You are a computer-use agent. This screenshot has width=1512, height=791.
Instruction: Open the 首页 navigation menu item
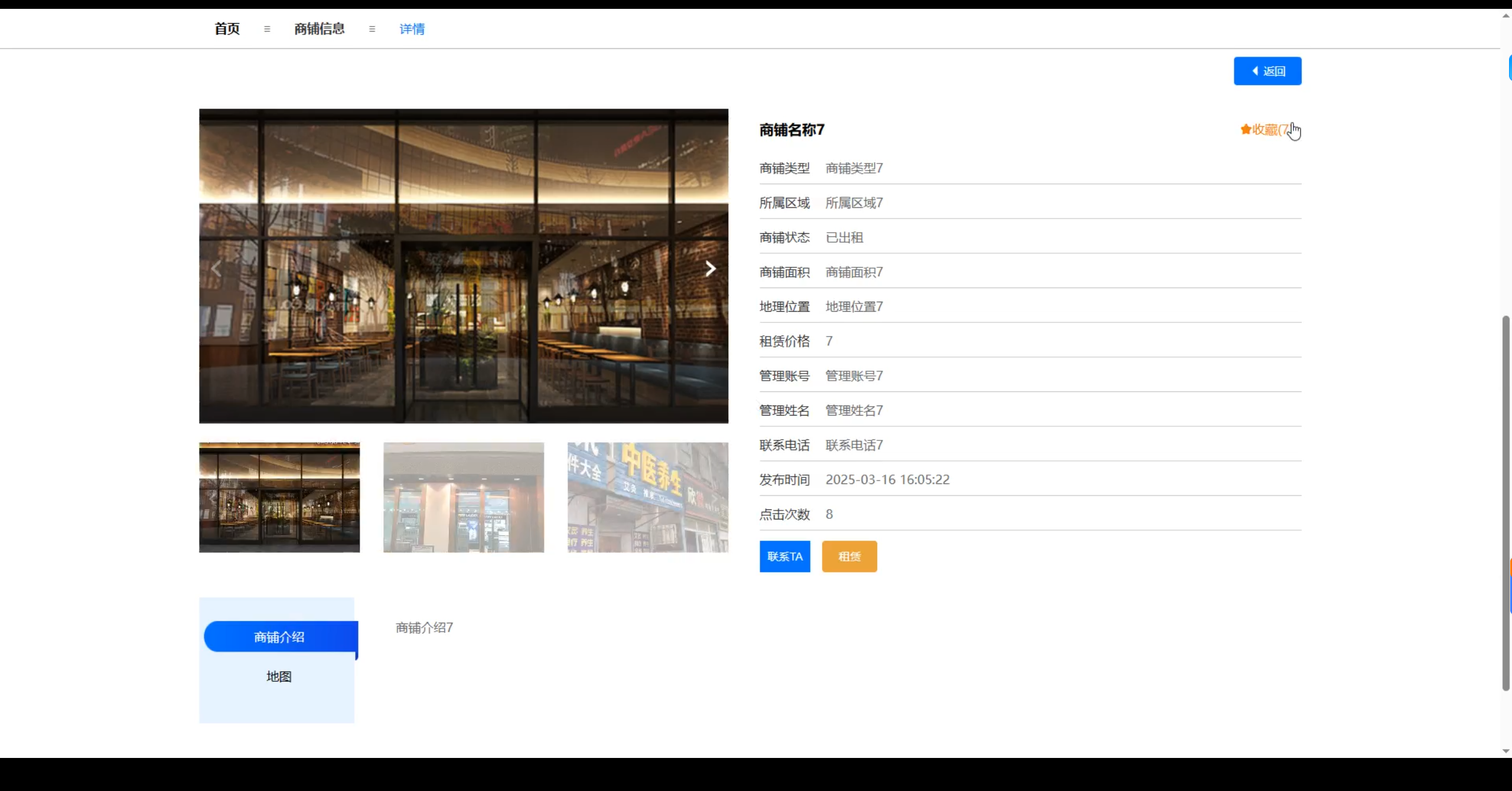pos(226,28)
